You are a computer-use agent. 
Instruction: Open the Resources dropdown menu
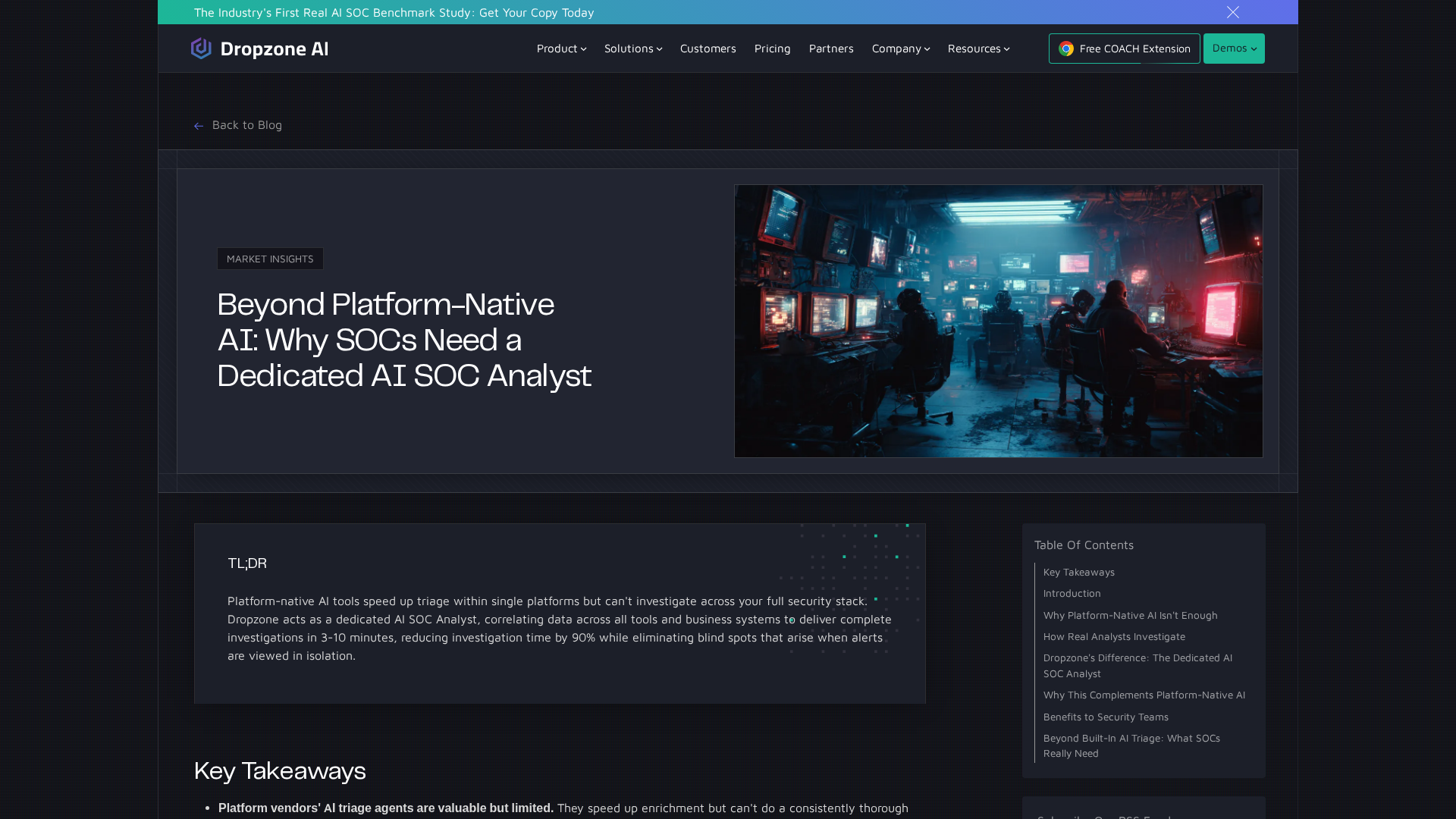click(x=978, y=49)
